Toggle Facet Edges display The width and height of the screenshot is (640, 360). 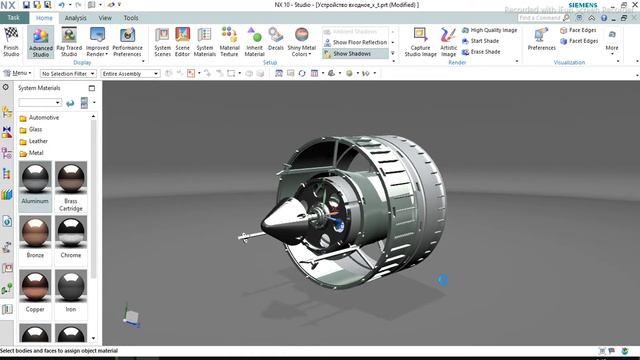[579, 41]
